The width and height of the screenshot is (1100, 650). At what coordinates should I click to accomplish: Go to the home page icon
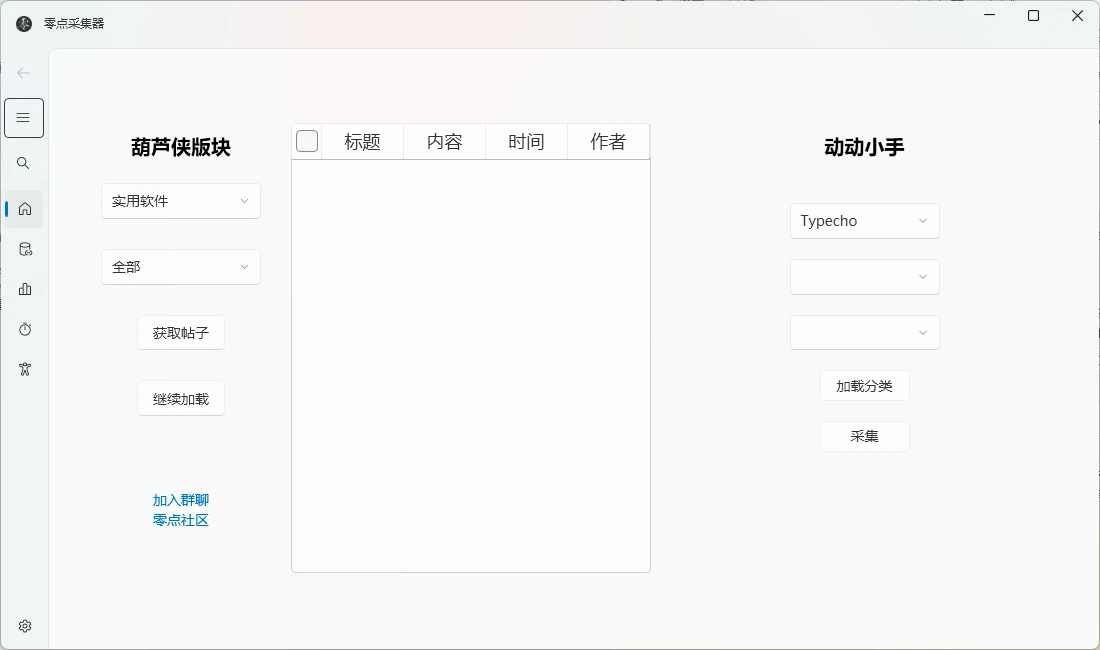[x=25, y=209]
